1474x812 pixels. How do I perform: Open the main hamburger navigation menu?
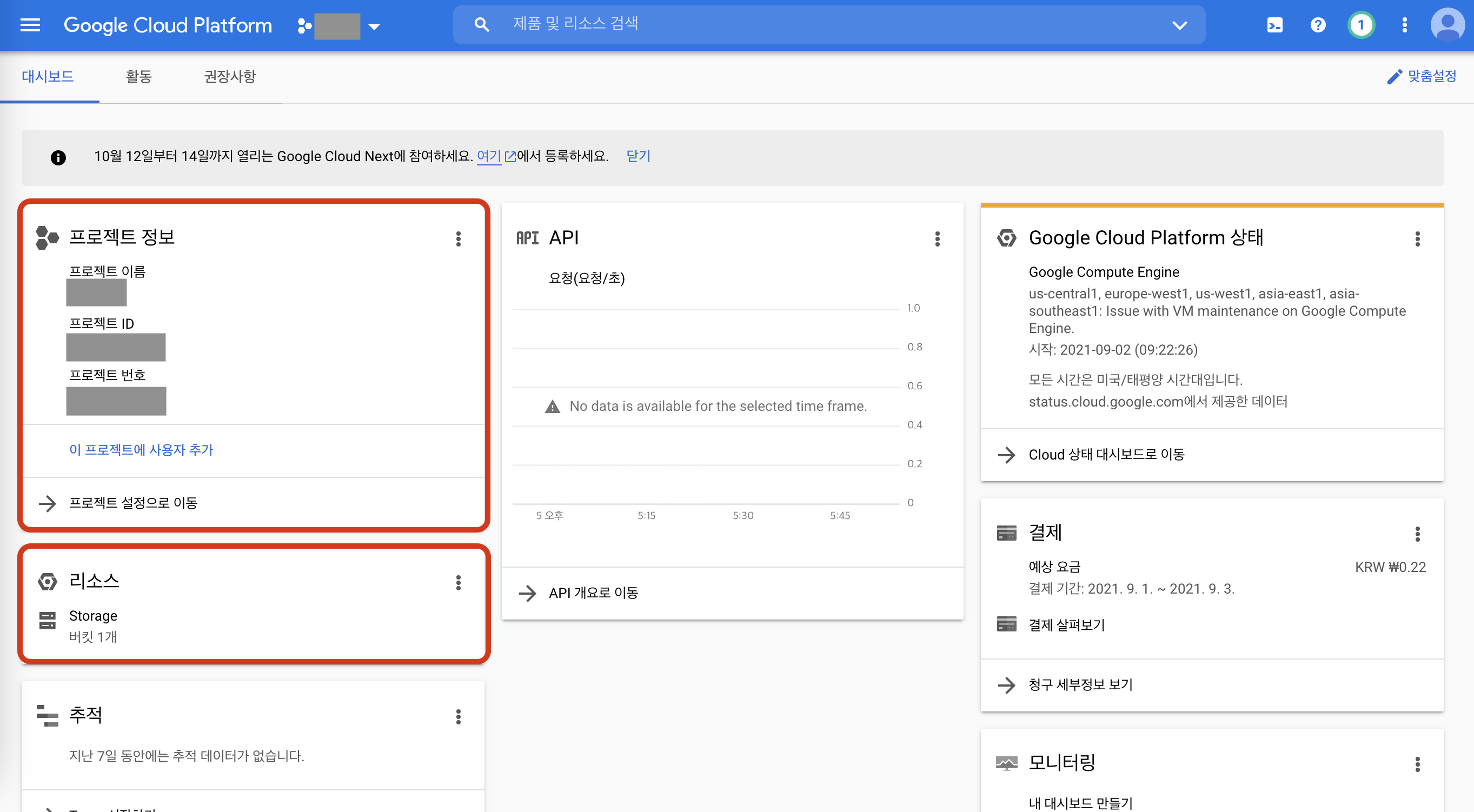coord(30,25)
